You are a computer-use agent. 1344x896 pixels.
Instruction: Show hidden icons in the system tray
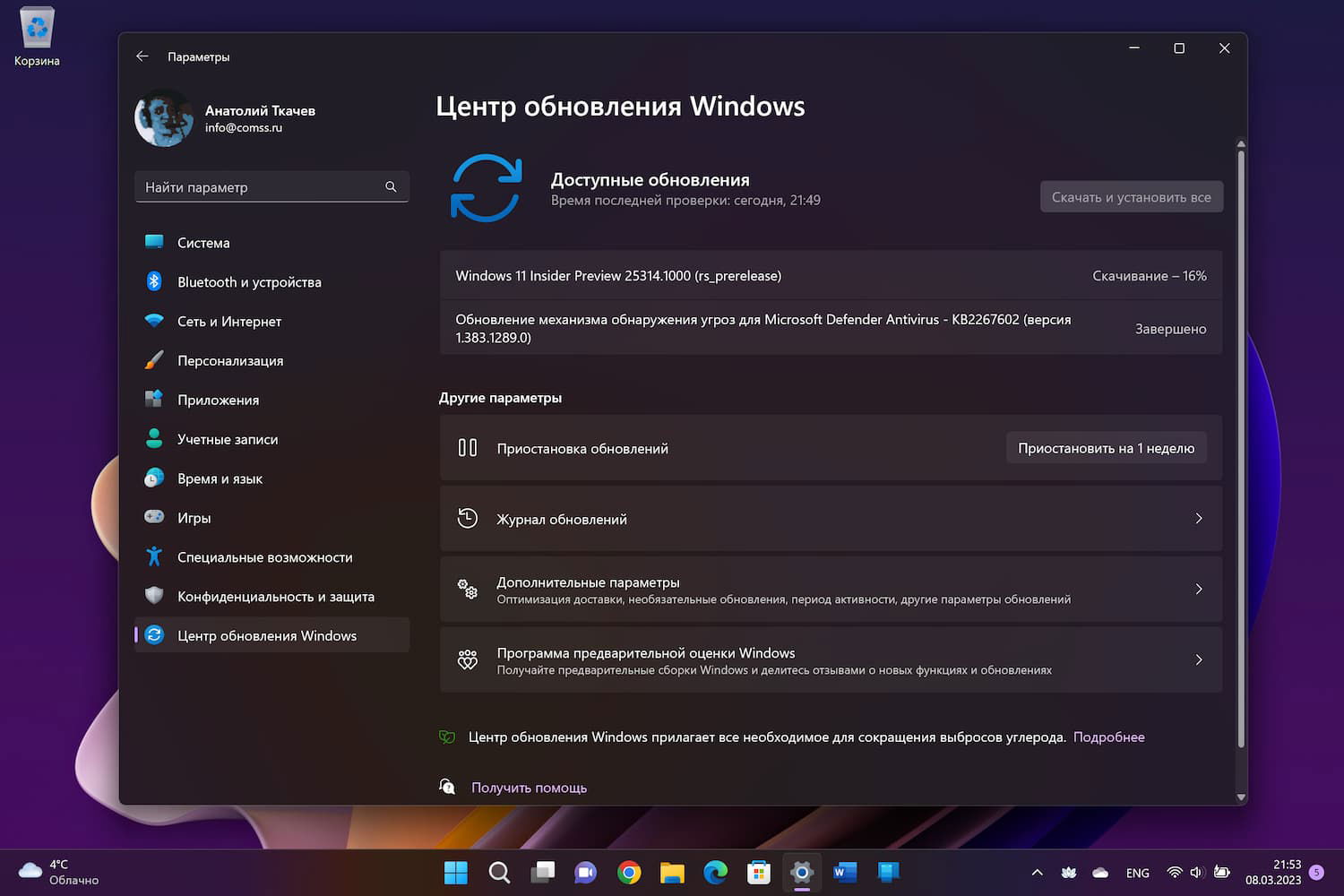click(1037, 872)
